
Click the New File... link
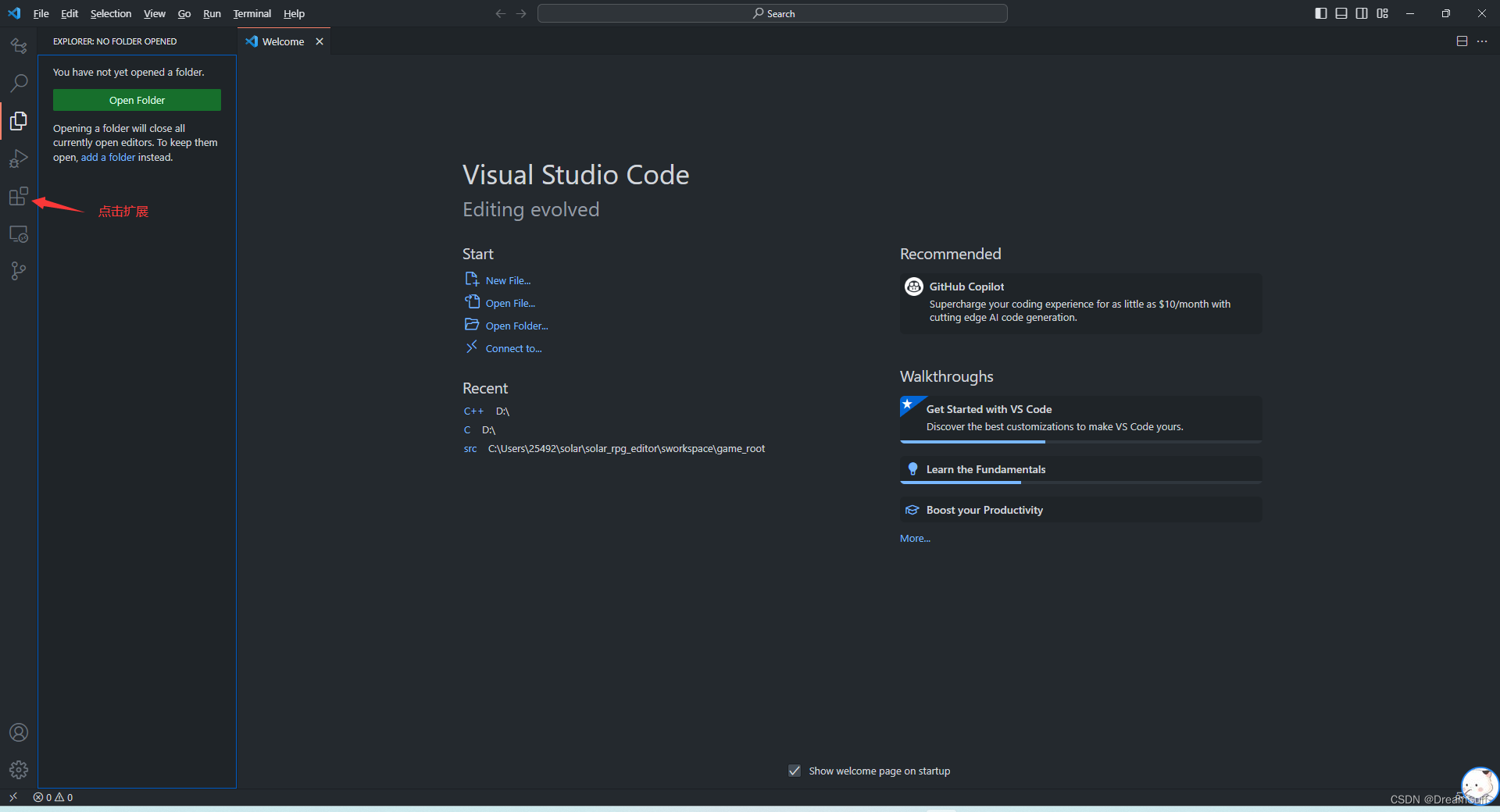pyautogui.click(x=508, y=280)
